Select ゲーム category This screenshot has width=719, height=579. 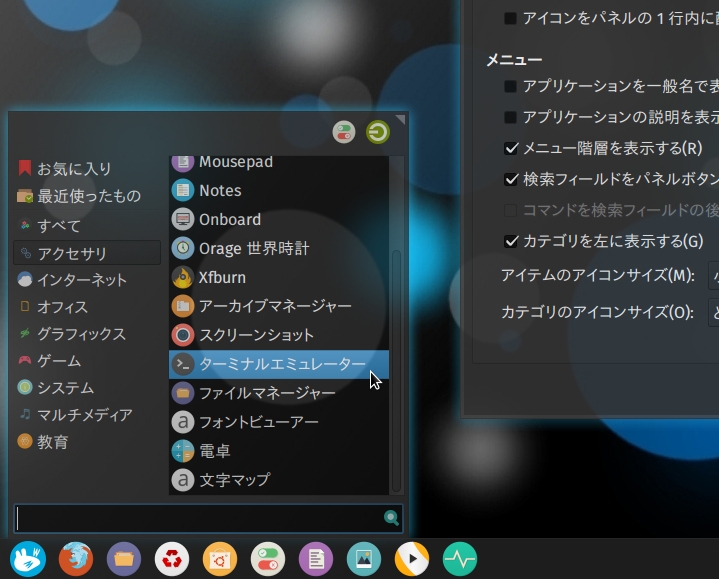(x=87, y=361)
